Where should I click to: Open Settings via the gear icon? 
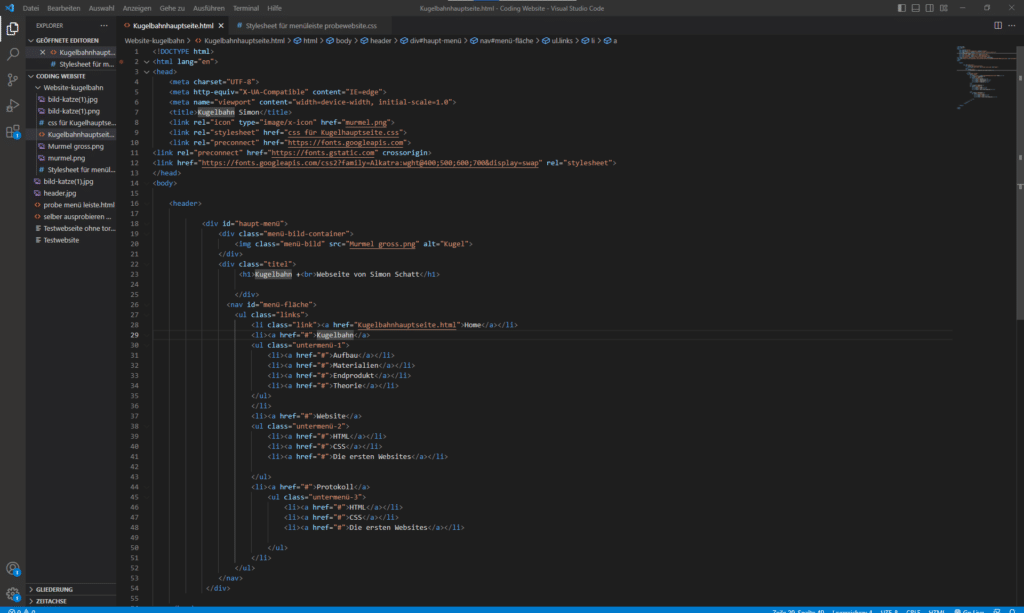click(x=12, y=592)
